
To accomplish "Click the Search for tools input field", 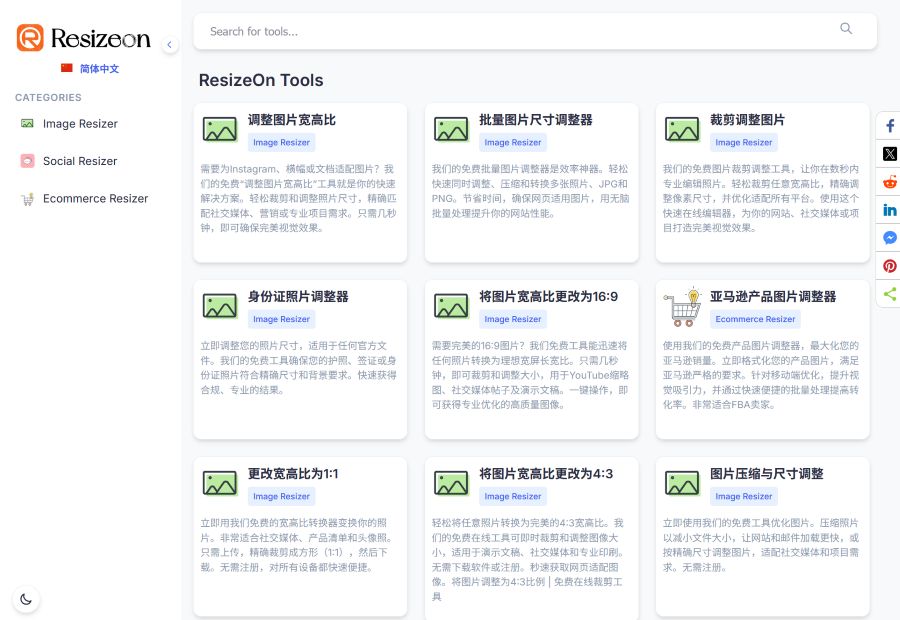I will coord(515,31).
